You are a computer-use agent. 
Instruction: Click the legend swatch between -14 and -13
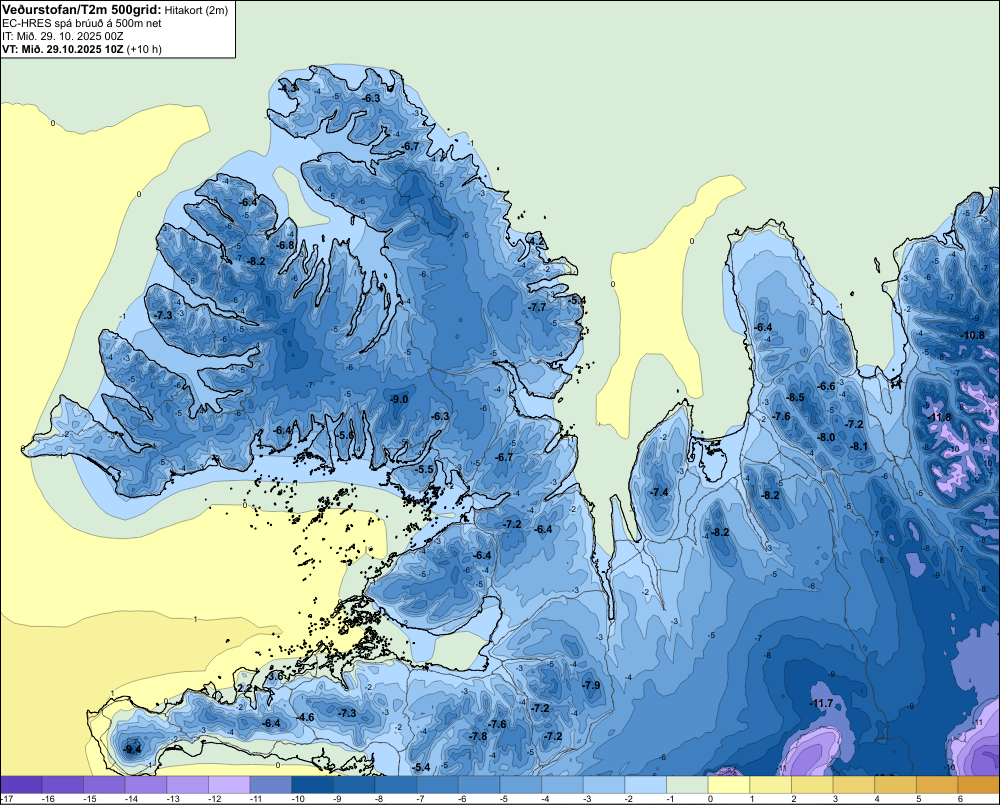146,785
